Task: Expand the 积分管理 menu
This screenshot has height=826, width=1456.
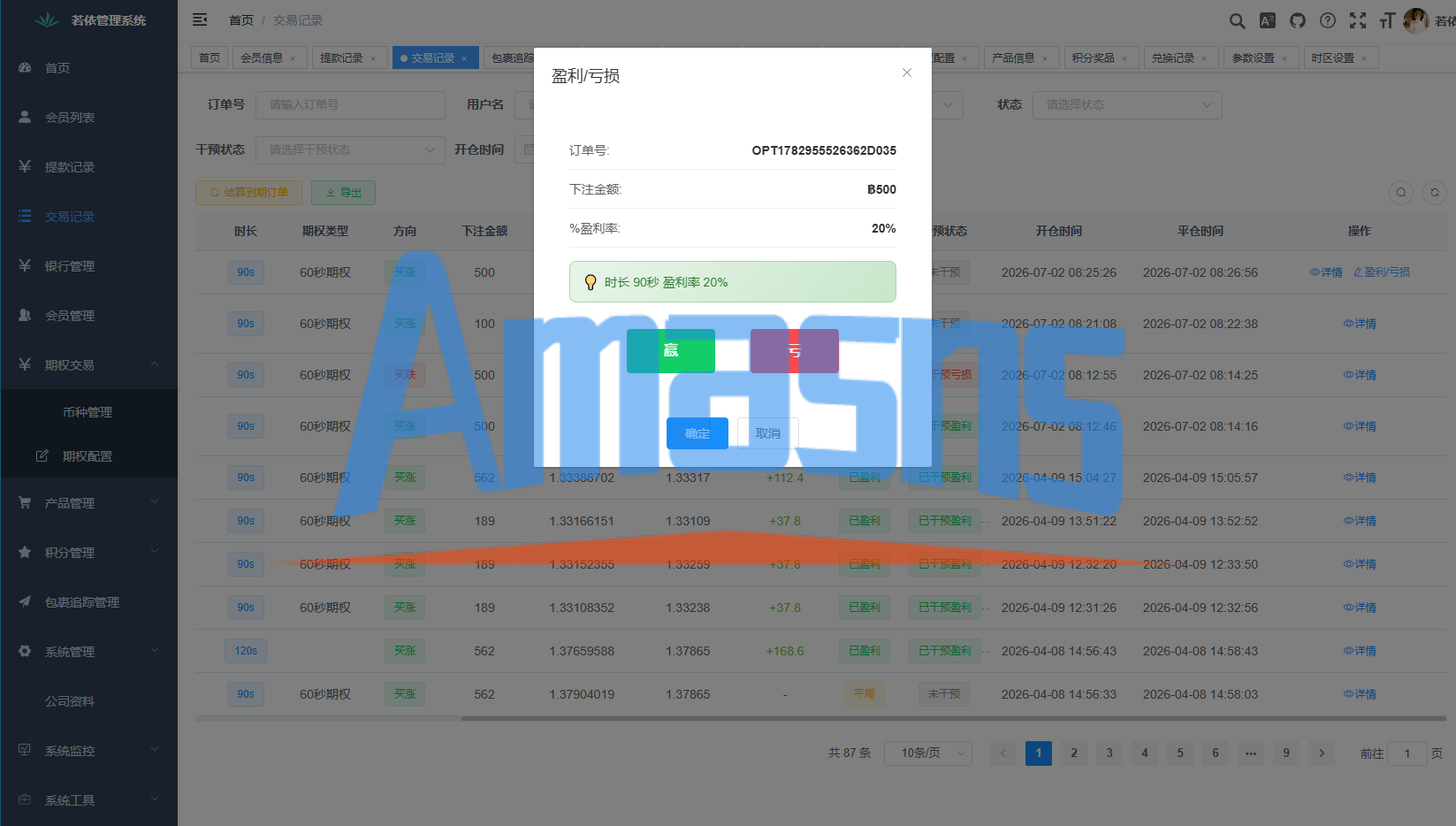Action: (x=88, y=553)
